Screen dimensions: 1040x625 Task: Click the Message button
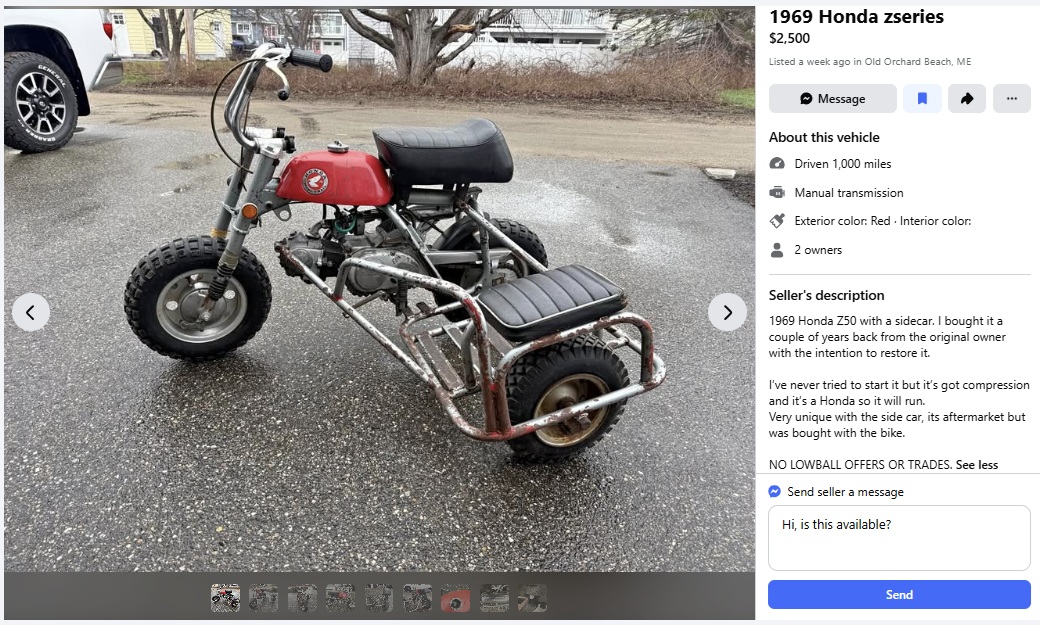click(832, 99)
